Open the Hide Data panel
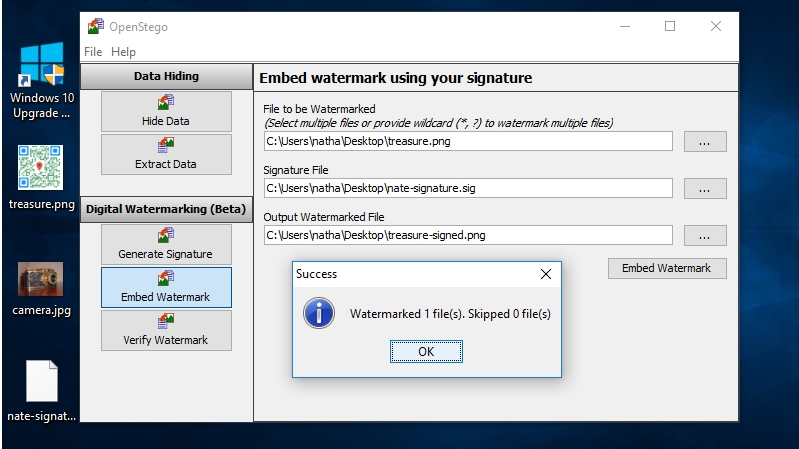 pyautogui.click(x=166, y=112)
